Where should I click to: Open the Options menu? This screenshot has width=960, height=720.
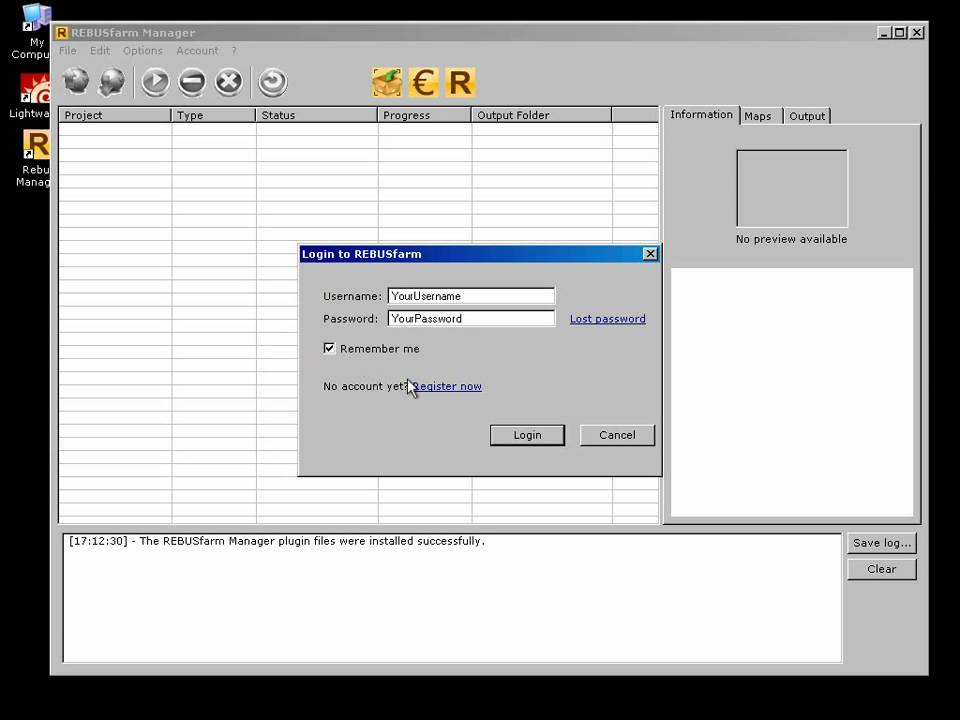pos(143,51)
